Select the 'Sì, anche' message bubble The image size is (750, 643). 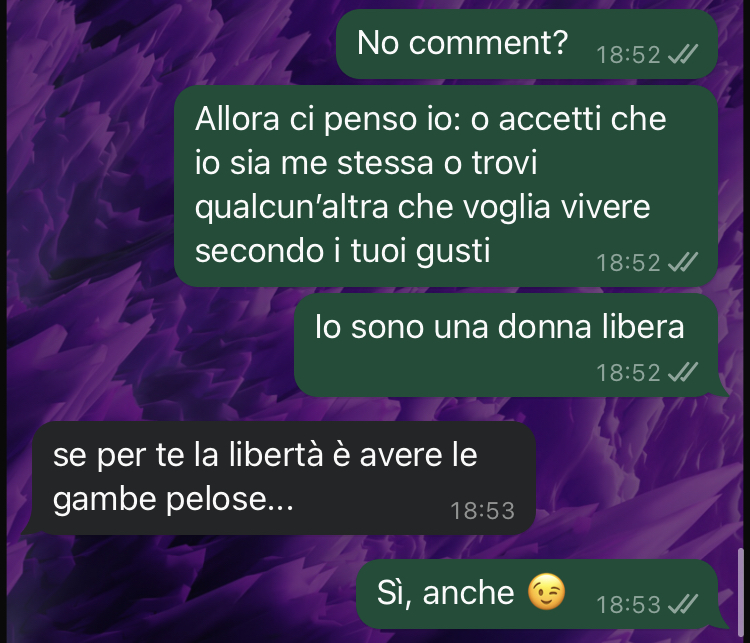[540, 594]
